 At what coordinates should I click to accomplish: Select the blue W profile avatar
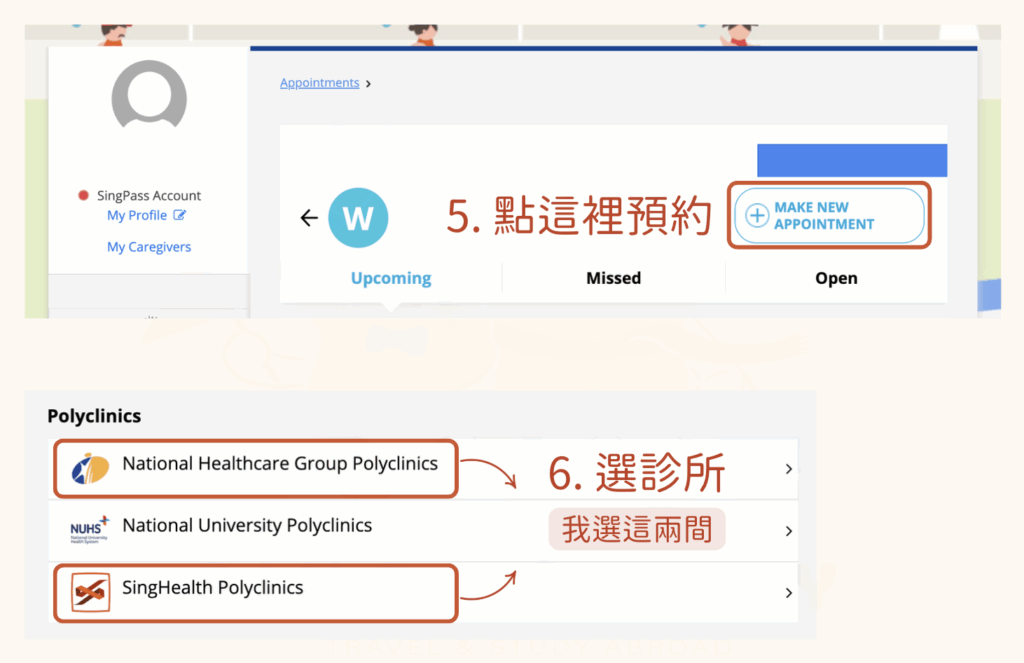point(358,218)
